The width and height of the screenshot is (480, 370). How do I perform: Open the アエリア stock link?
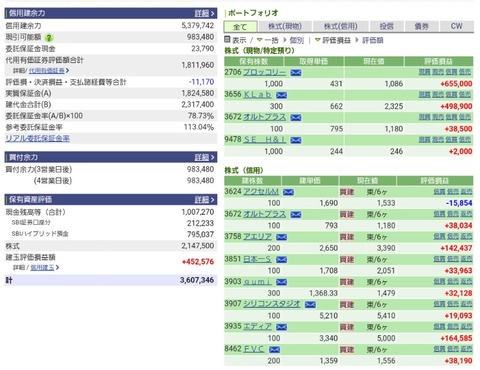point(257,237)
